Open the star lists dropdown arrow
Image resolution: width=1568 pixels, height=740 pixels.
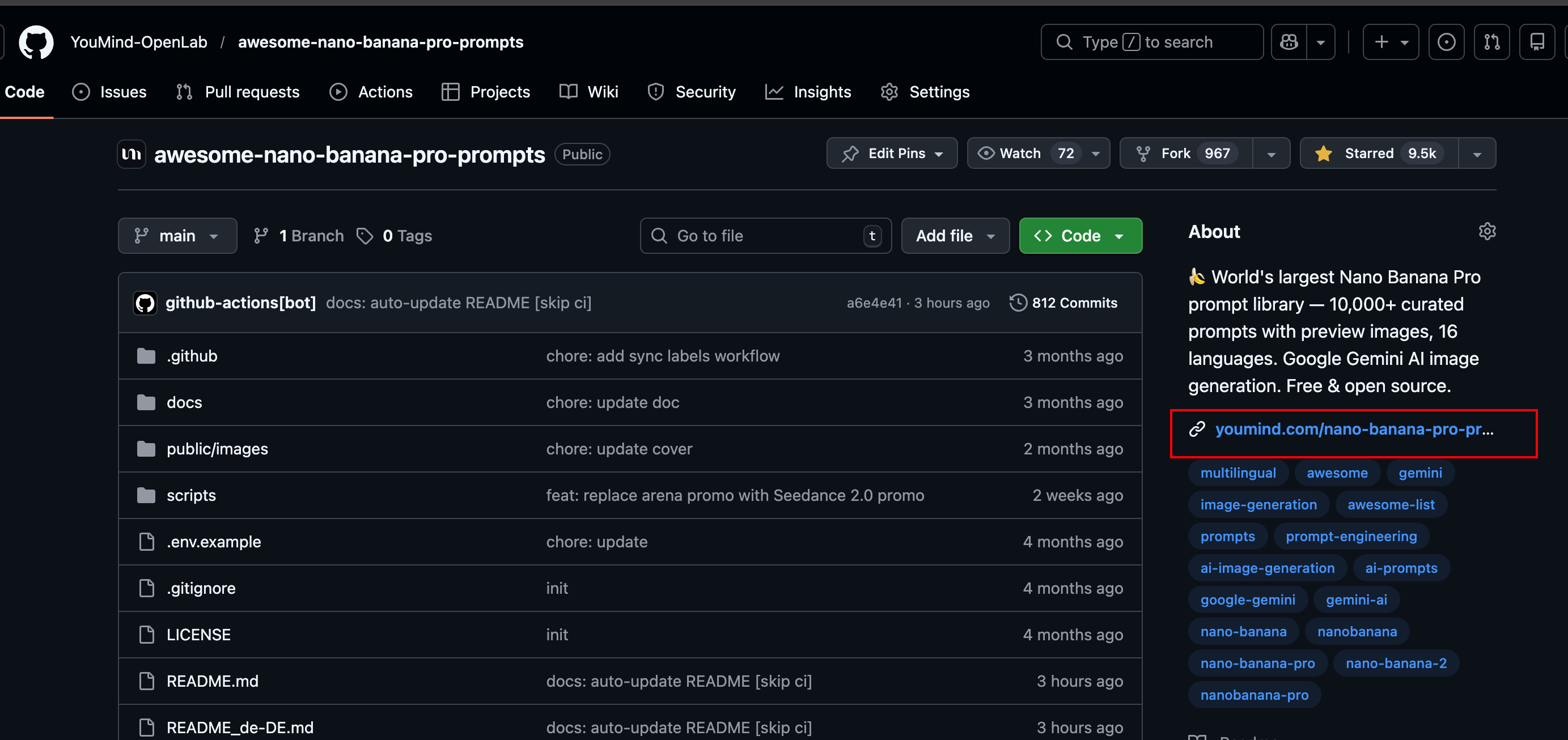pos(1477,154)
